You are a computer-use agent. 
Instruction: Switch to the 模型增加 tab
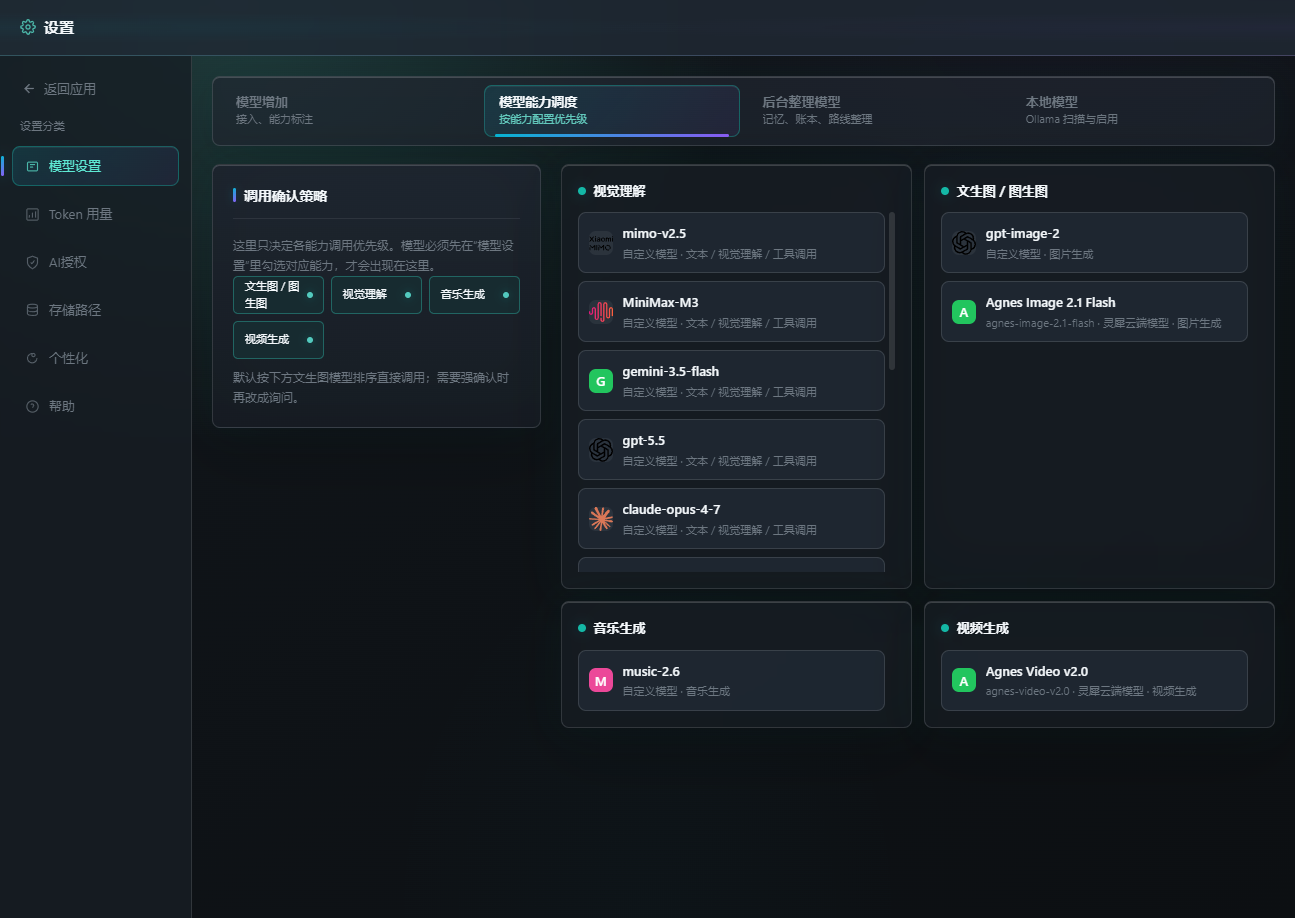349,110
